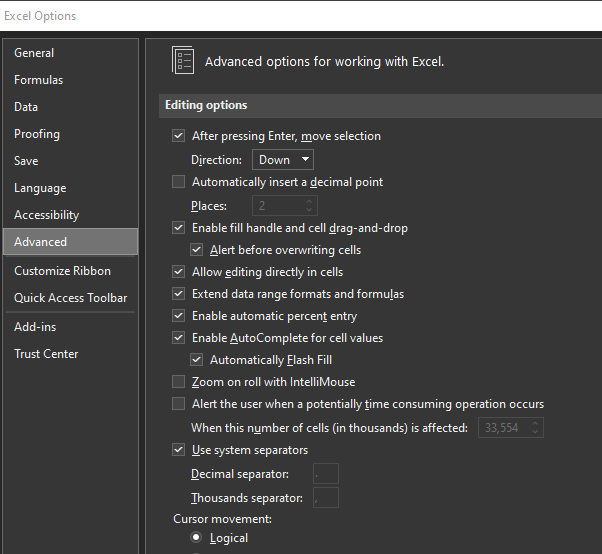Screen dimensions: 602x554
Task: Uncheck 'Enable fill handle and cell drag-and-drop'
Action: (179, 228)
